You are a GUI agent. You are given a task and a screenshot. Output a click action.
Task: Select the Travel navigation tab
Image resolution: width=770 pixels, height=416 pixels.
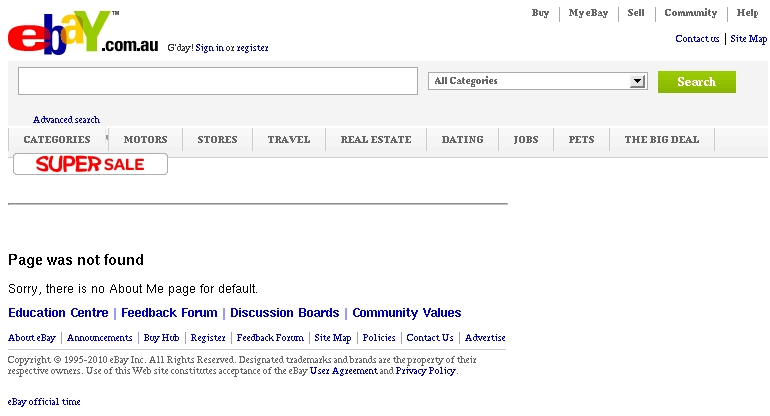pos(289,139)
